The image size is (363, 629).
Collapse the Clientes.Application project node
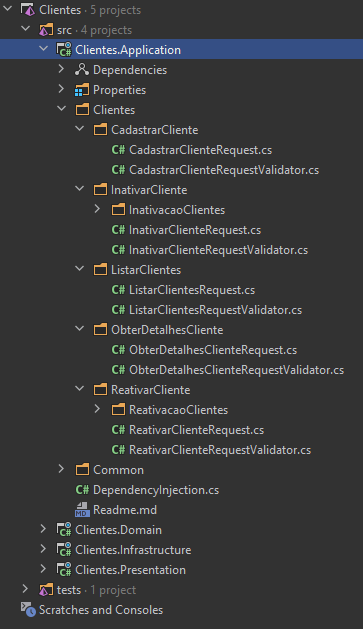[x=44, y=49]
